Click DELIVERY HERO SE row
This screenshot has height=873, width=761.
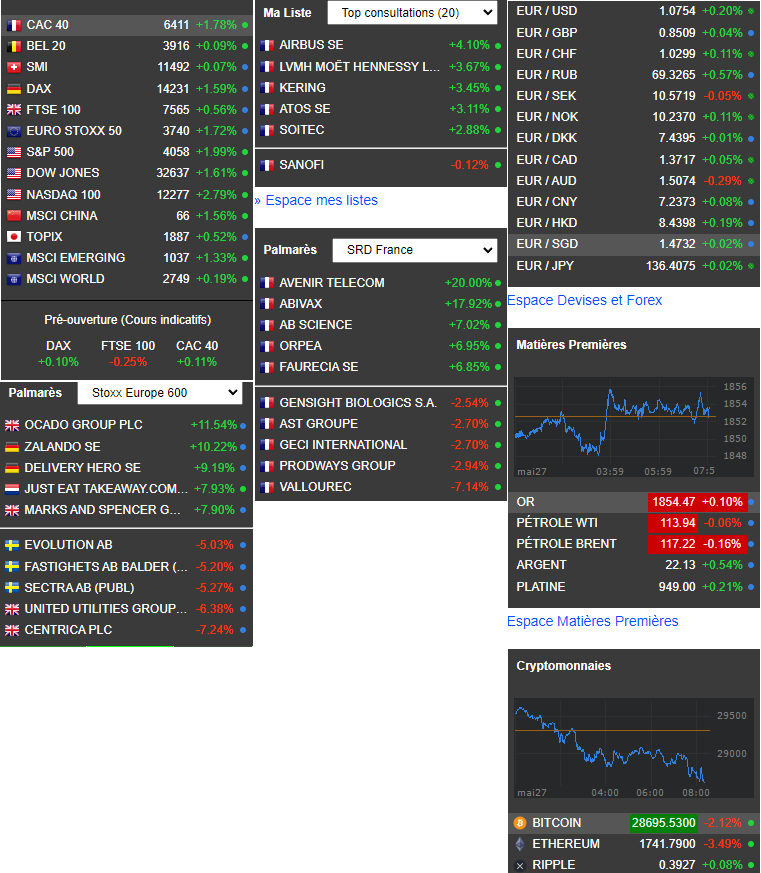click(126, 468)
